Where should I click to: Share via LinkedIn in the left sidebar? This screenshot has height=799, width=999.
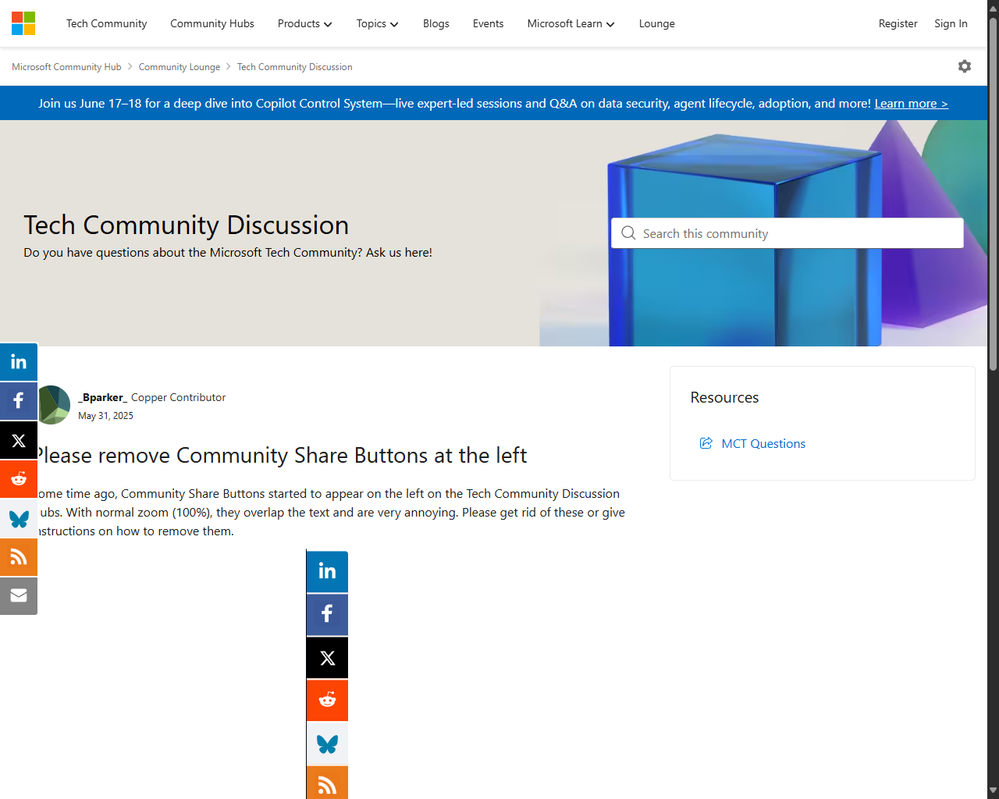tap(18, 362)
